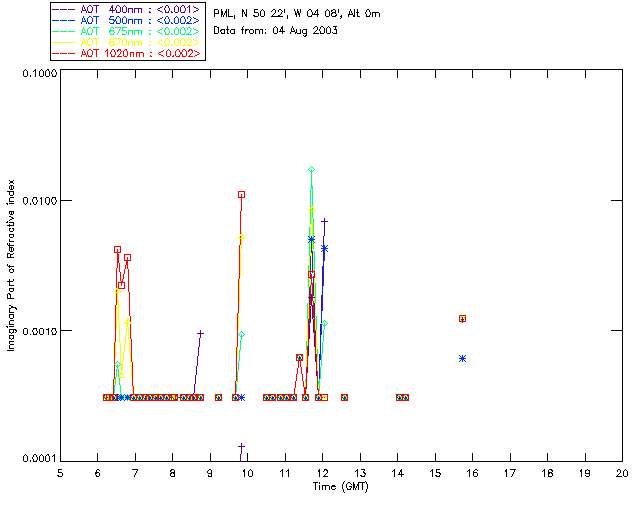Click the red square peak marker near 9.8 GMT
The image size is (640, 512).
(x=242, y=195)
